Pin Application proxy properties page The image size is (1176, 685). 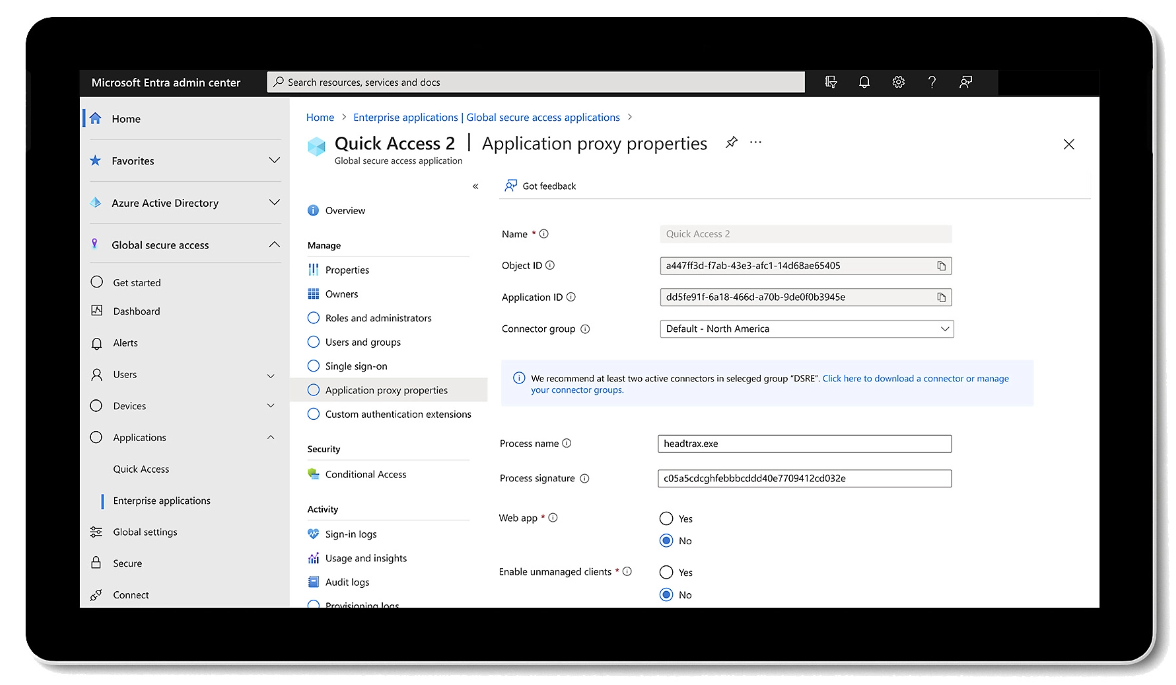[x=731, y=143]
